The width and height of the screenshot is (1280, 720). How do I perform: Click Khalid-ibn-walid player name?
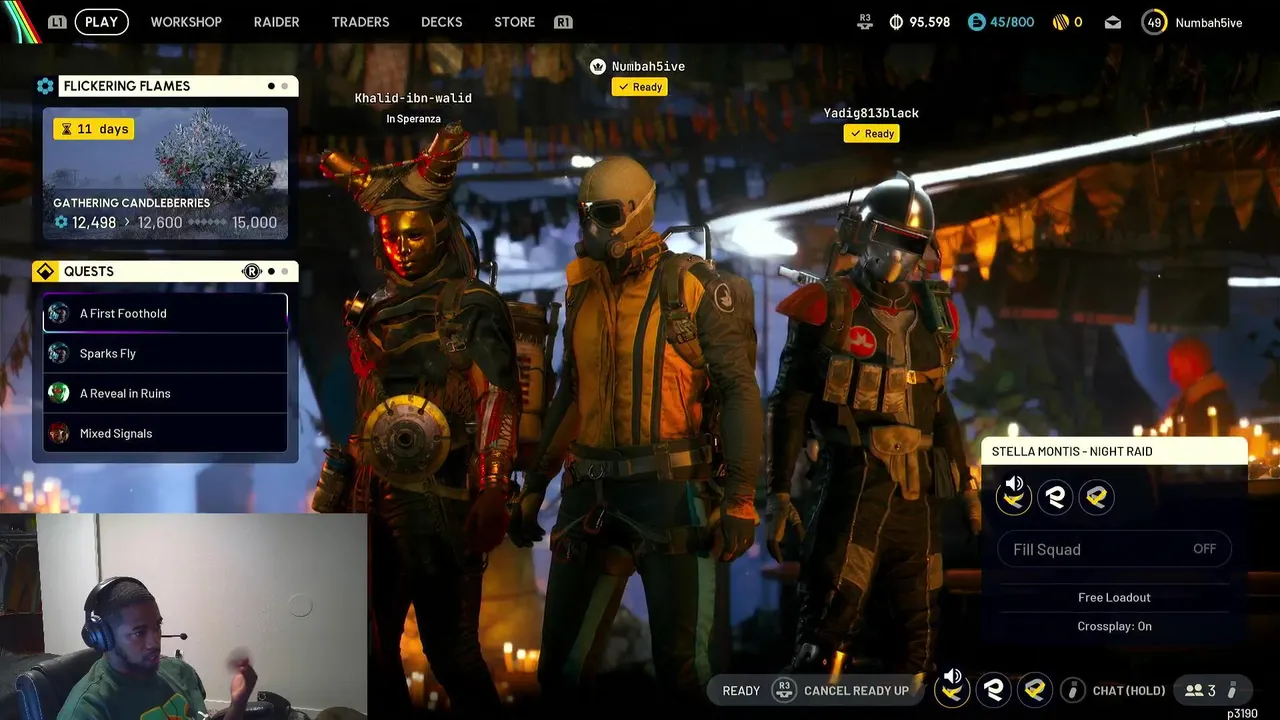413,98
